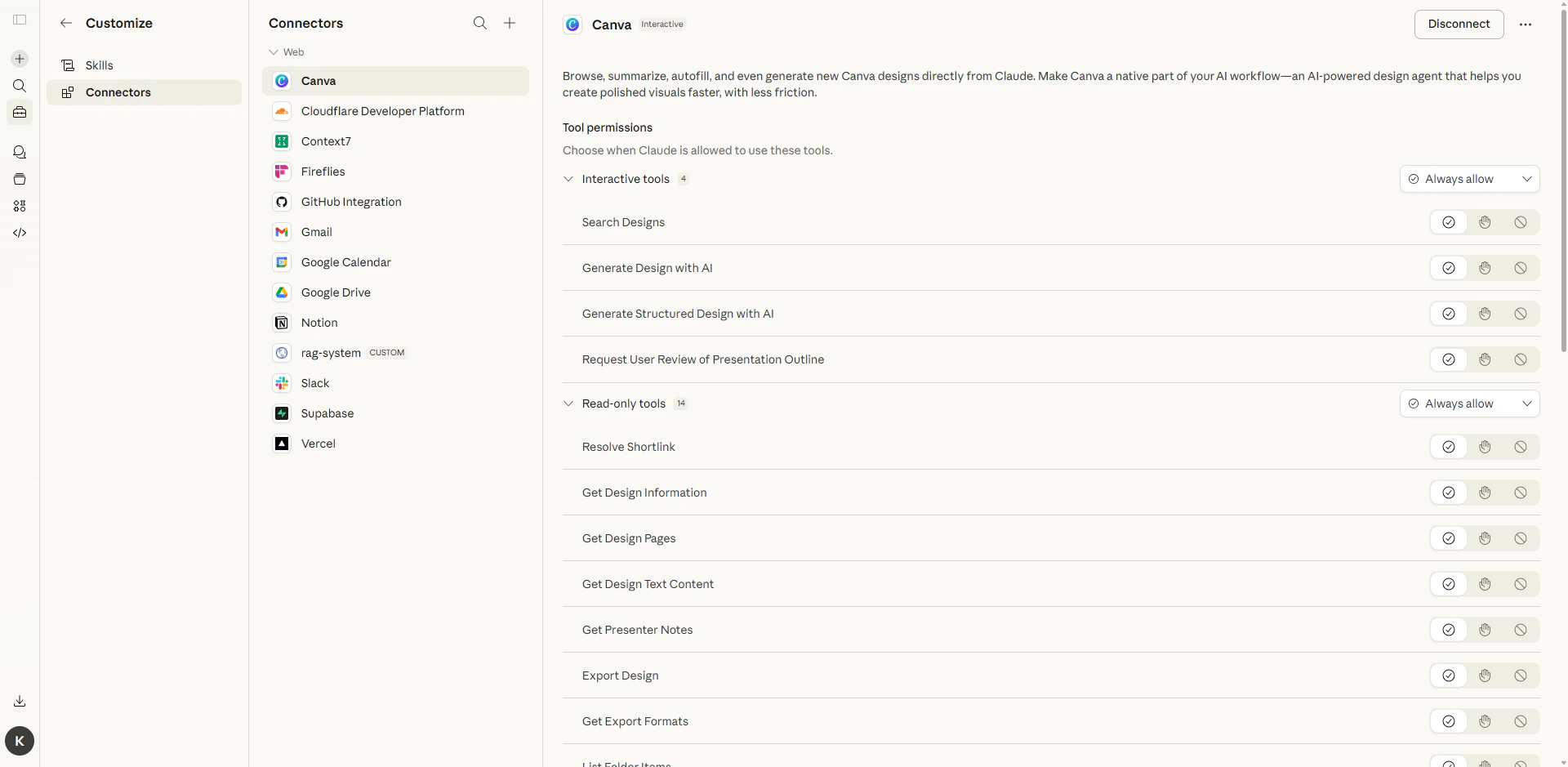Open Interactive tools Always allow dropdown

tap(1470, 179)
